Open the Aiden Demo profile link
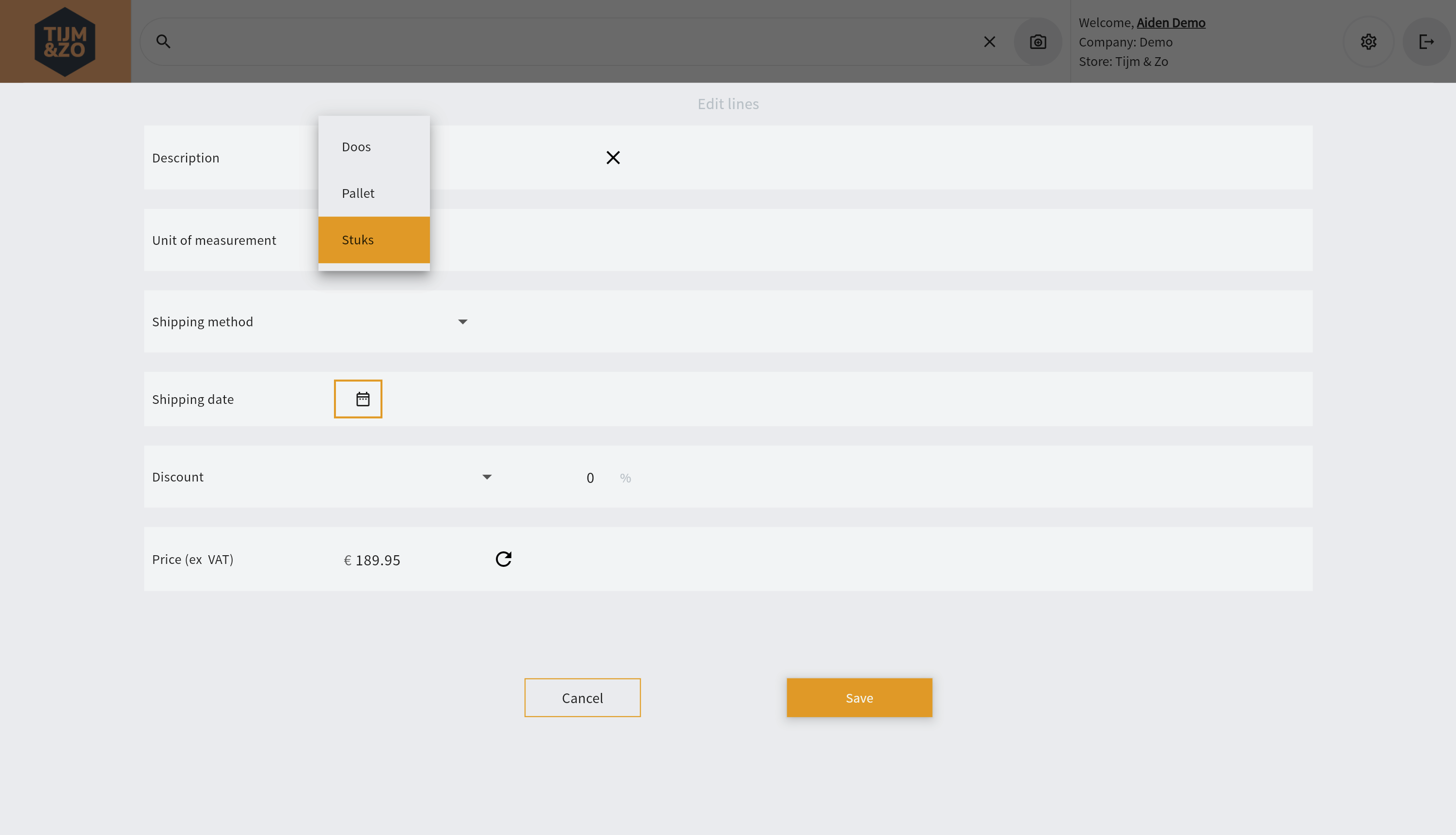The image size is (1456, 835). [x=1171, y=22]
